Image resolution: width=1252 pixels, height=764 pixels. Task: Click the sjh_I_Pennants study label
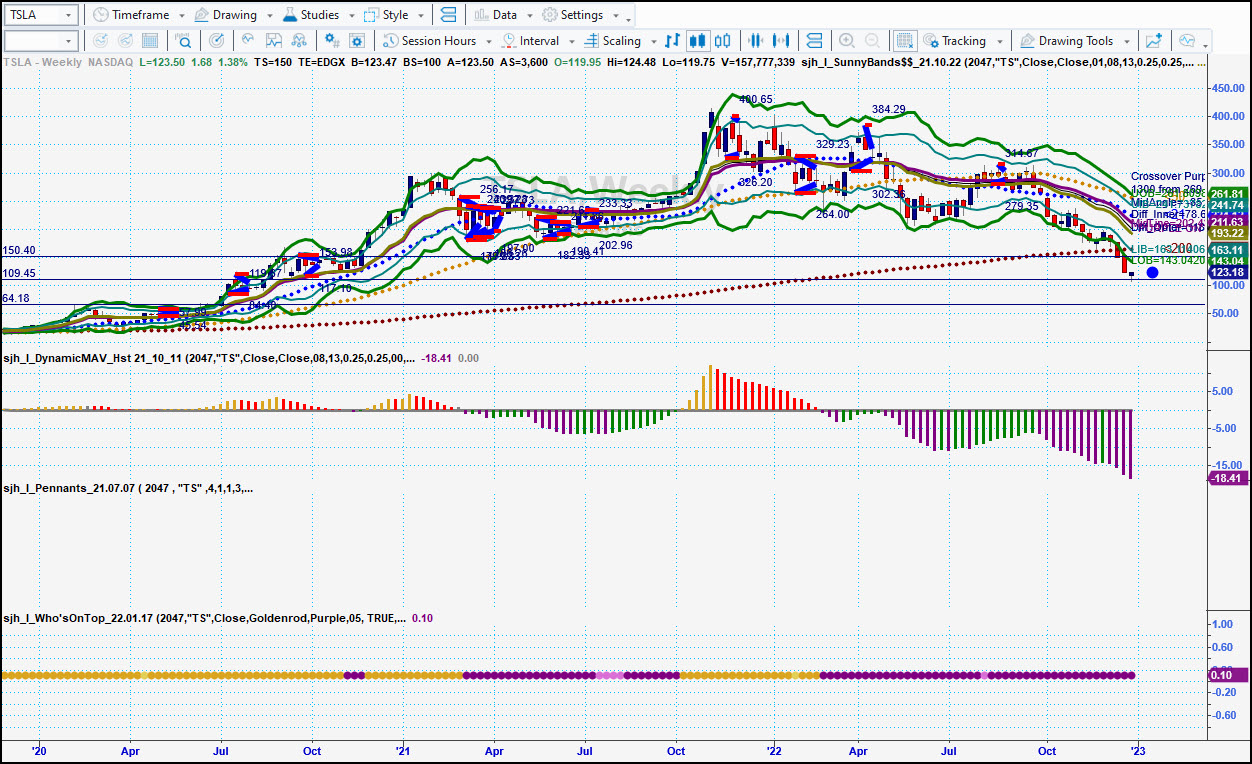click(128, 489)
